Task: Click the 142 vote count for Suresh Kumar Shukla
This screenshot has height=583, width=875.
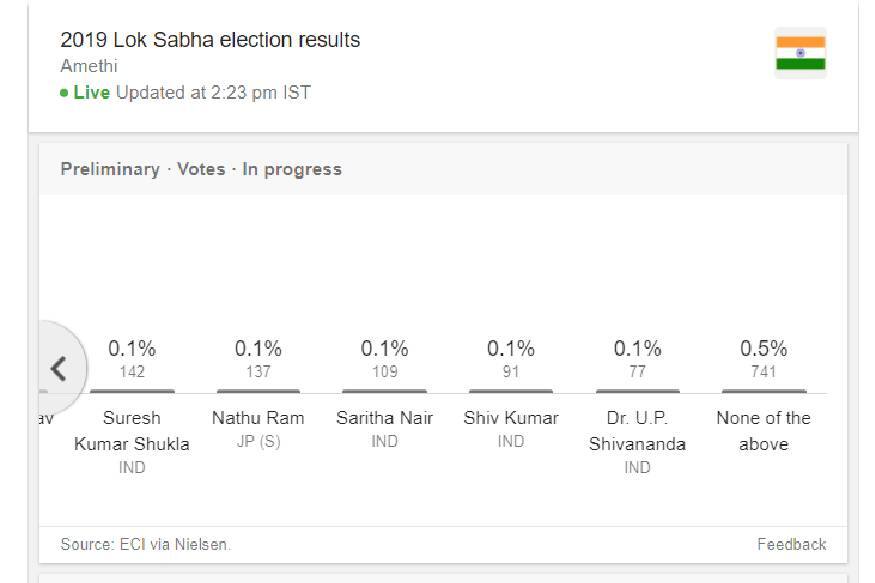Action: [x=132, y=372]
